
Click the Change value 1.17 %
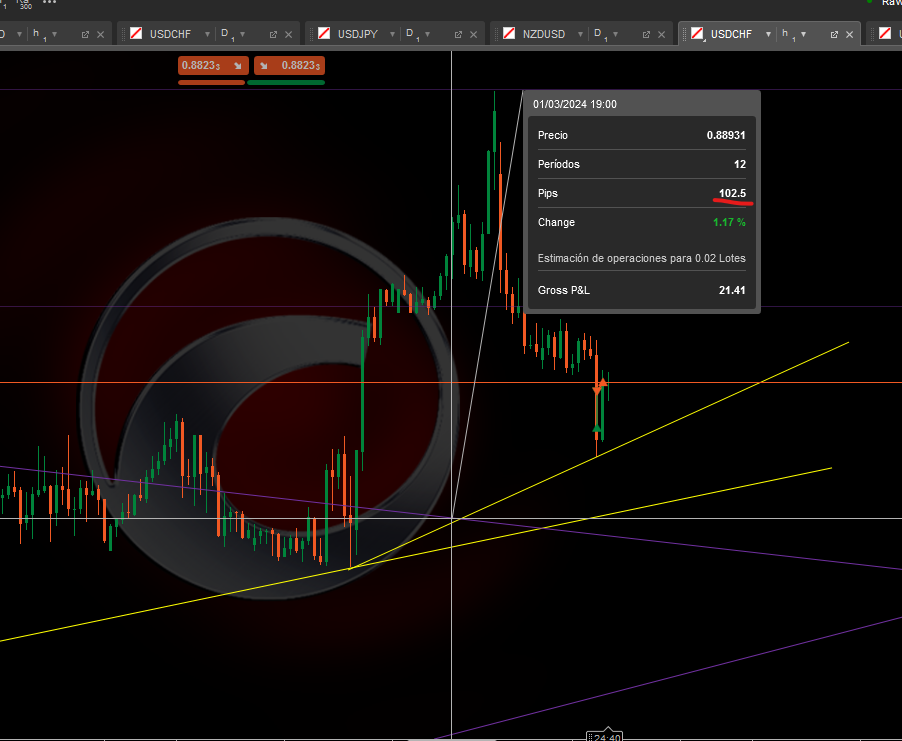click(729, 222)
